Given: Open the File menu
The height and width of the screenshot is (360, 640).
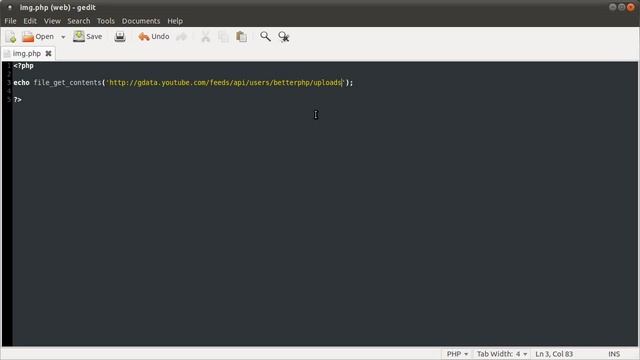Looking at the screenshot, I should 10,21.
